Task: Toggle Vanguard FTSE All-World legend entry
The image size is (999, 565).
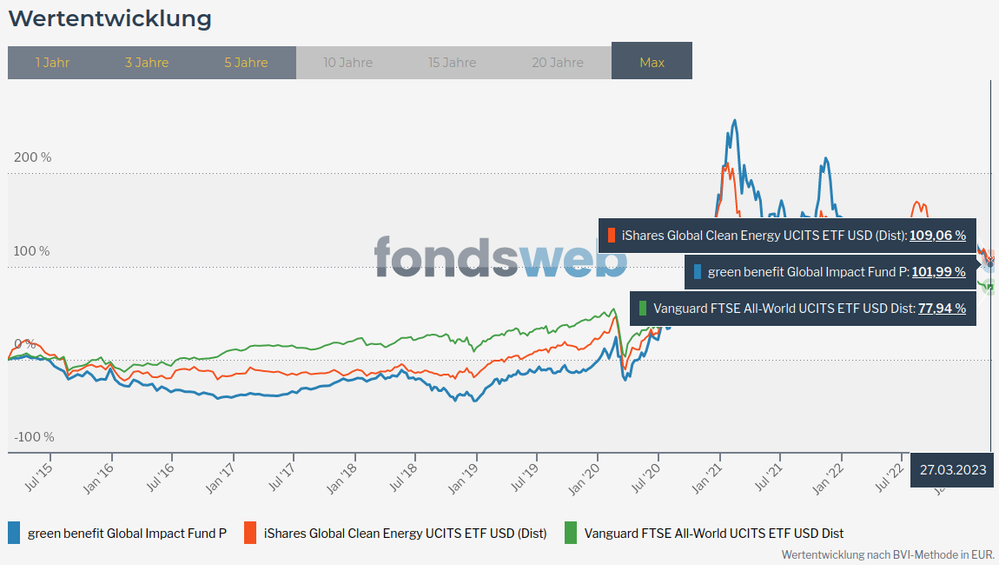Action: coord(714,533)
